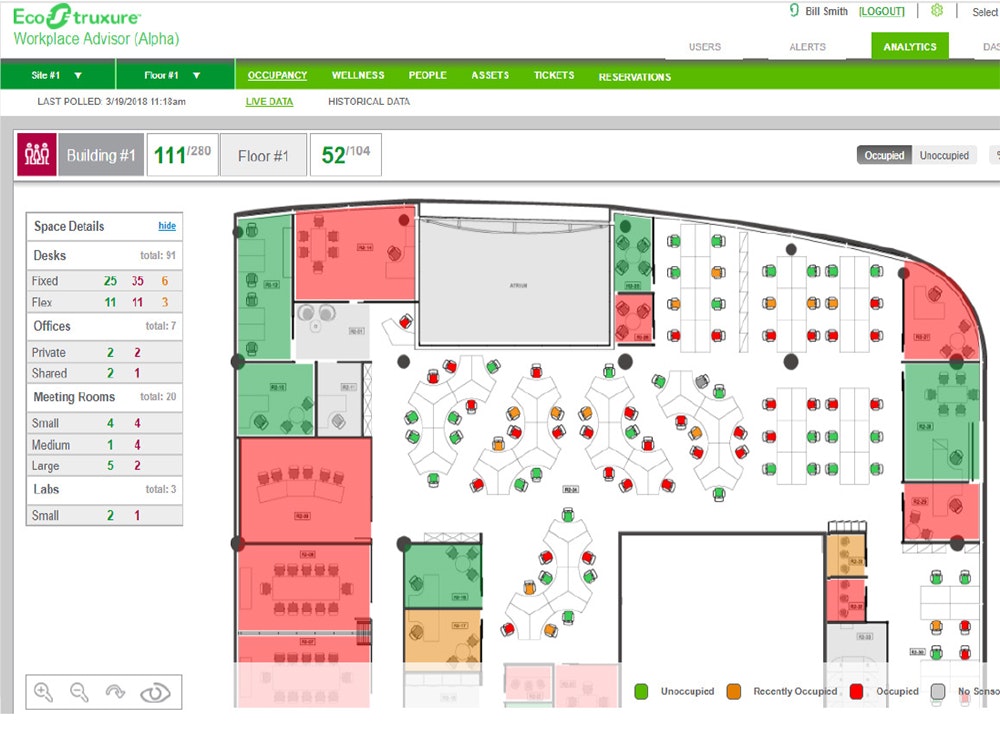Select the Unoccupied display toggle
1000x740 pixels.
pyautogui.click(x=944, y=155)
